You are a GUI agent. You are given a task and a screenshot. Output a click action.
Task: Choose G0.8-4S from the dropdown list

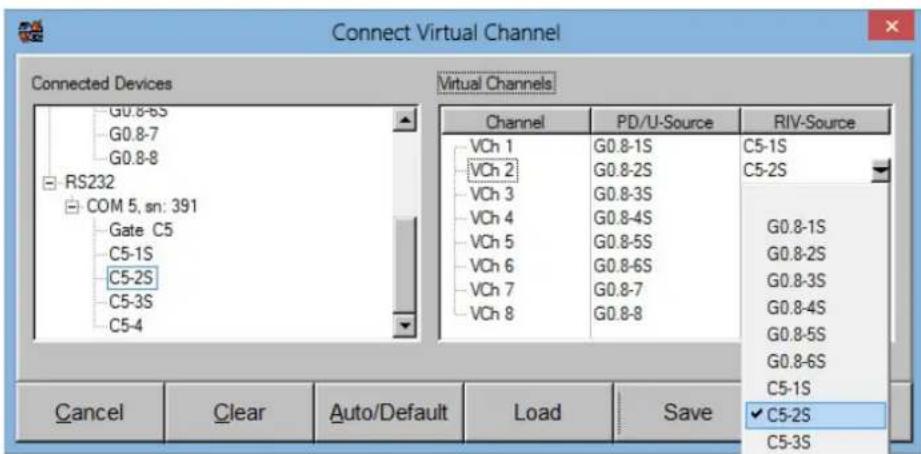796,308
